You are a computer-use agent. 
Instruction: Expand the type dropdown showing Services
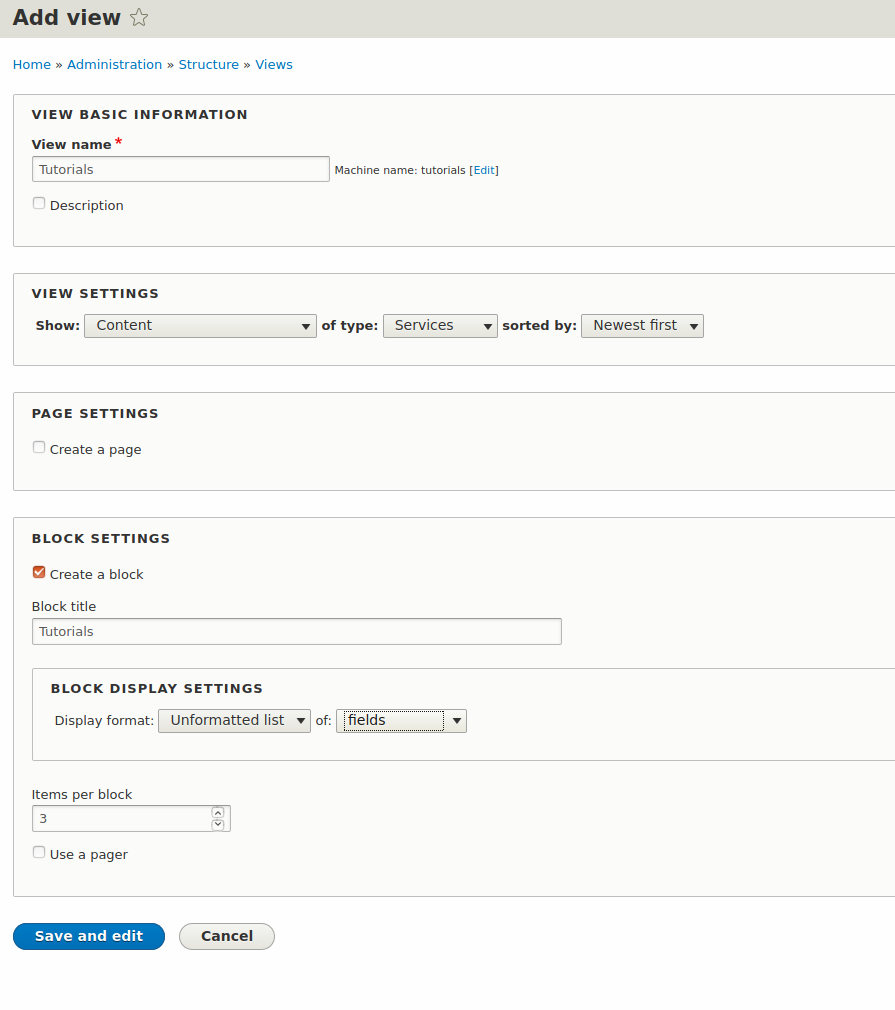tap(440, 326)
